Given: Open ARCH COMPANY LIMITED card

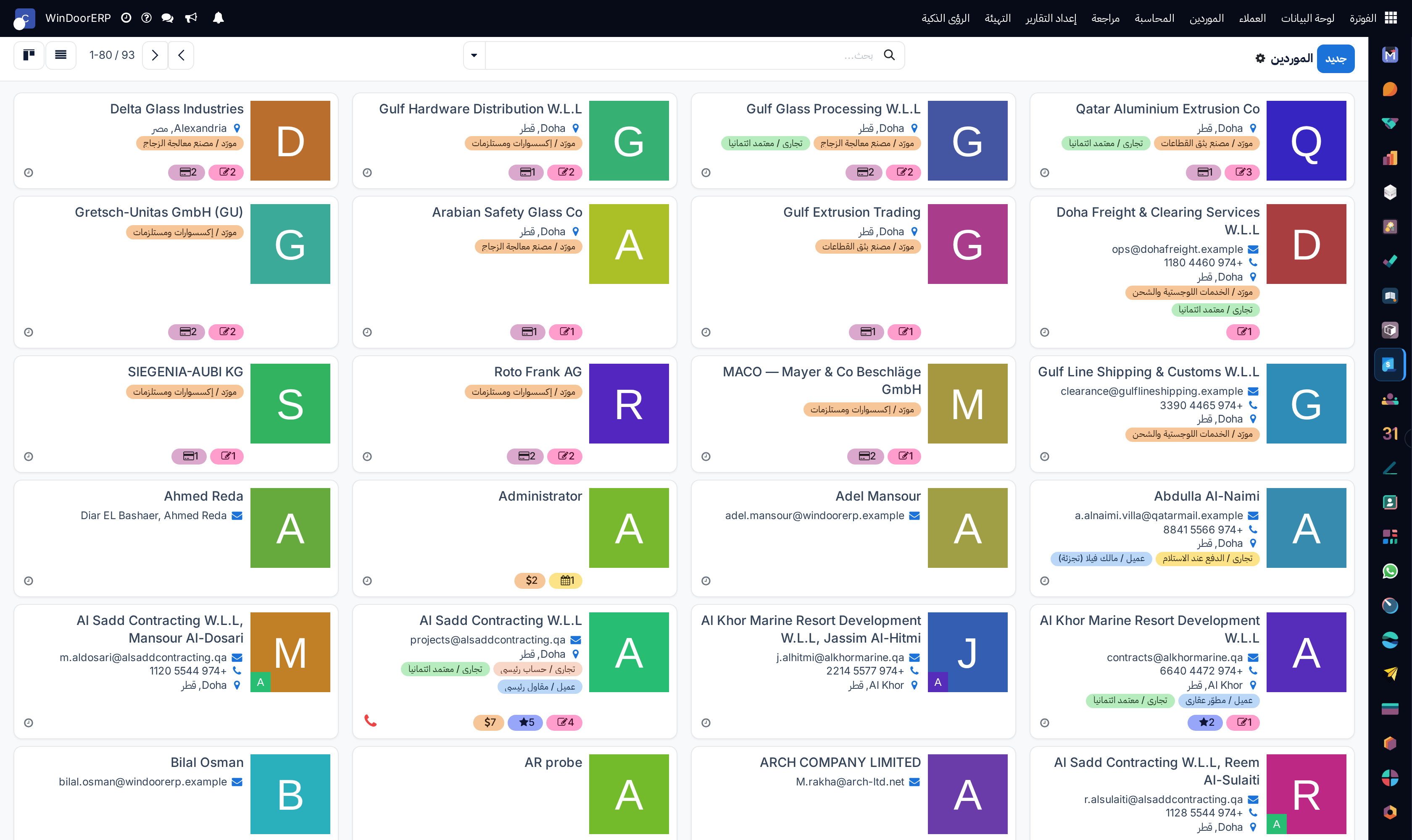Looking at the screenshot, I should pos(853,793).
